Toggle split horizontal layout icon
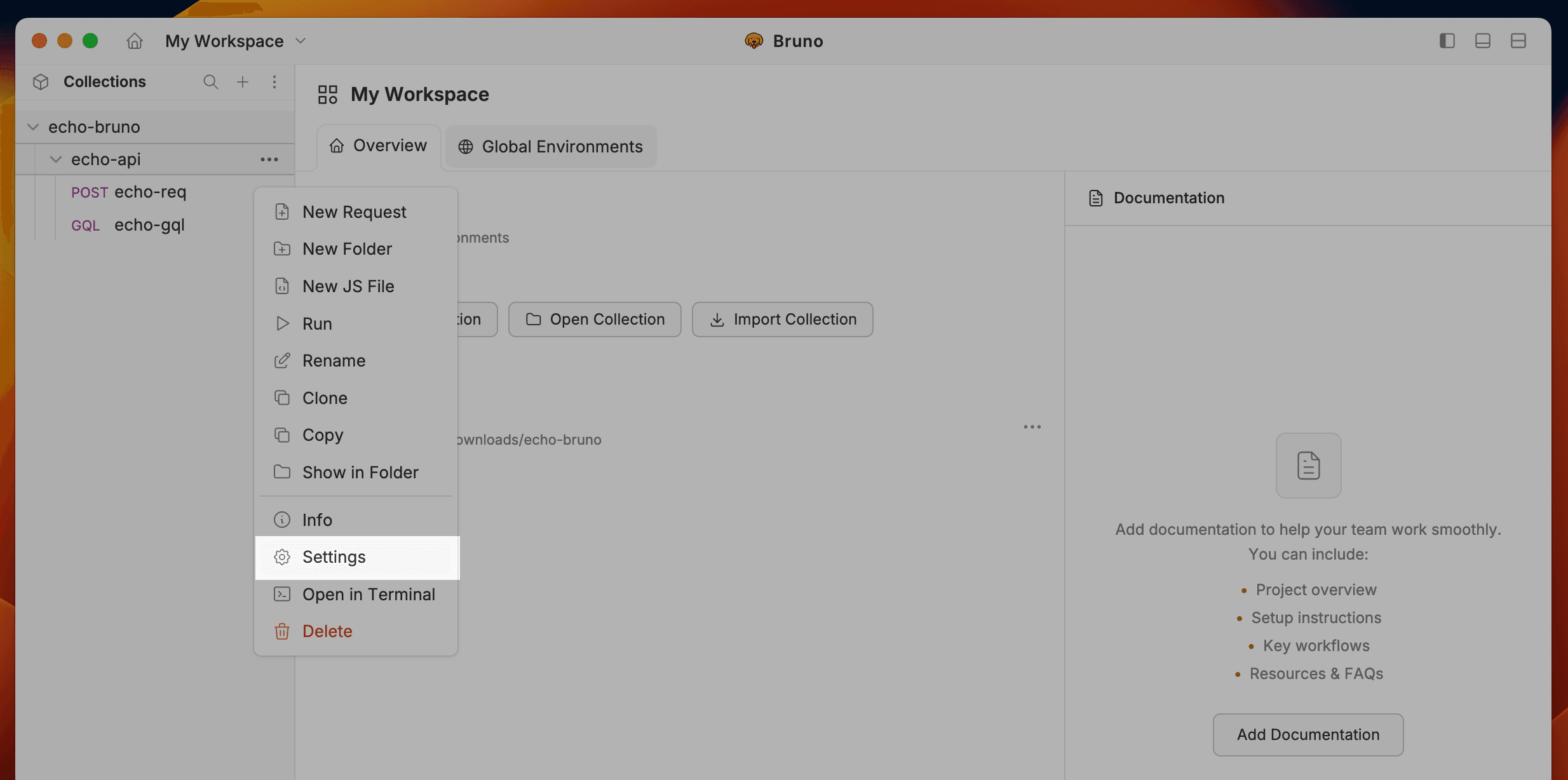 (x=1518, y=41)
